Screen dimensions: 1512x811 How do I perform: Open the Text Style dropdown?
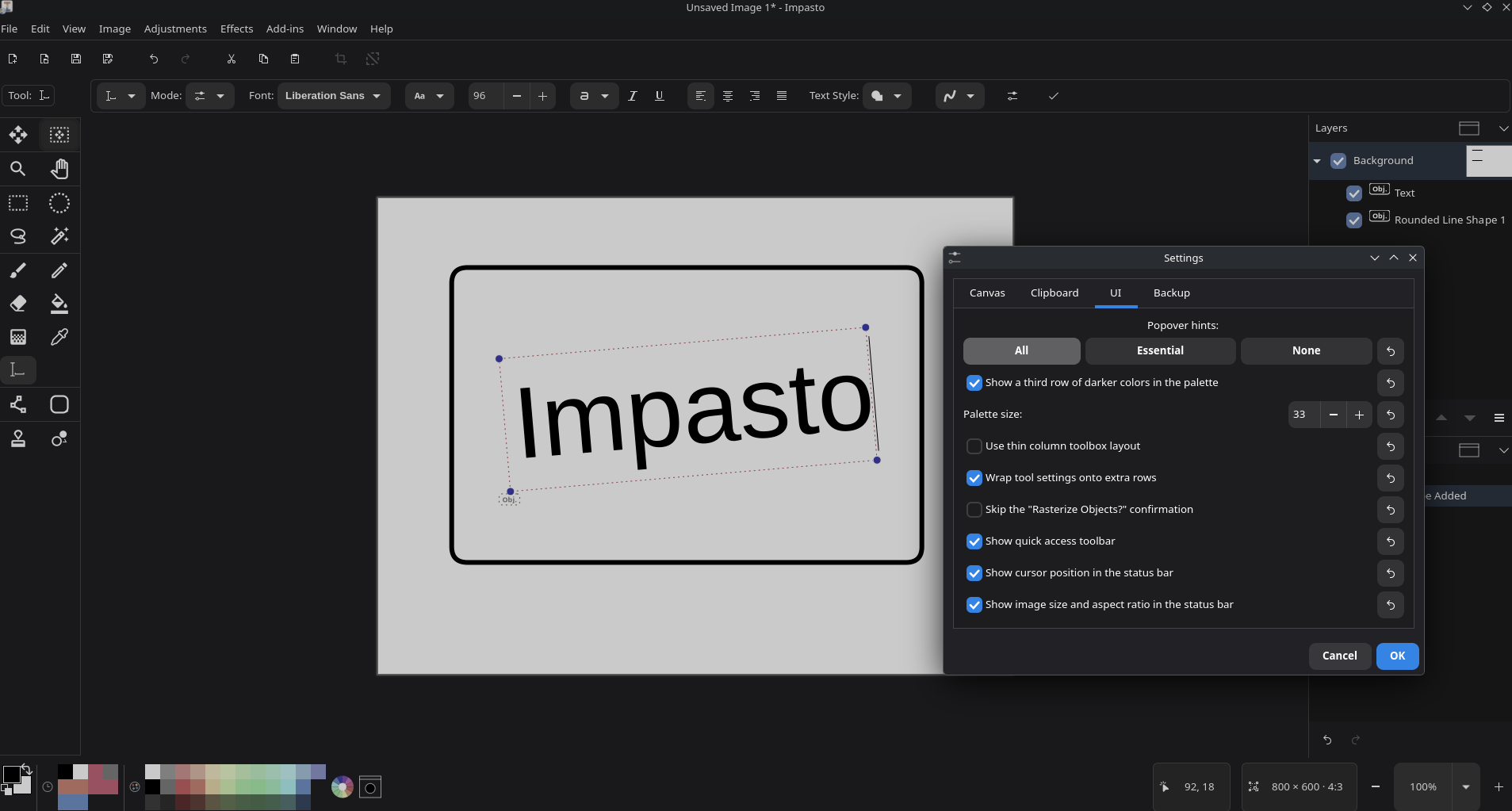pyautogui.click(x=886, y=96)
